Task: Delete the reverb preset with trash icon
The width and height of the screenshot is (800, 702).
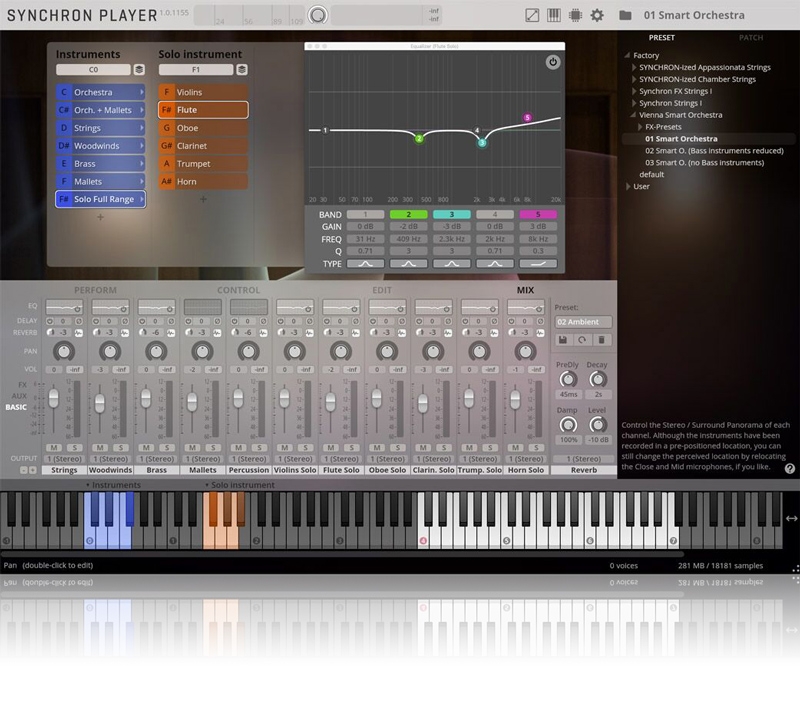Action: [x=602, y=340]
